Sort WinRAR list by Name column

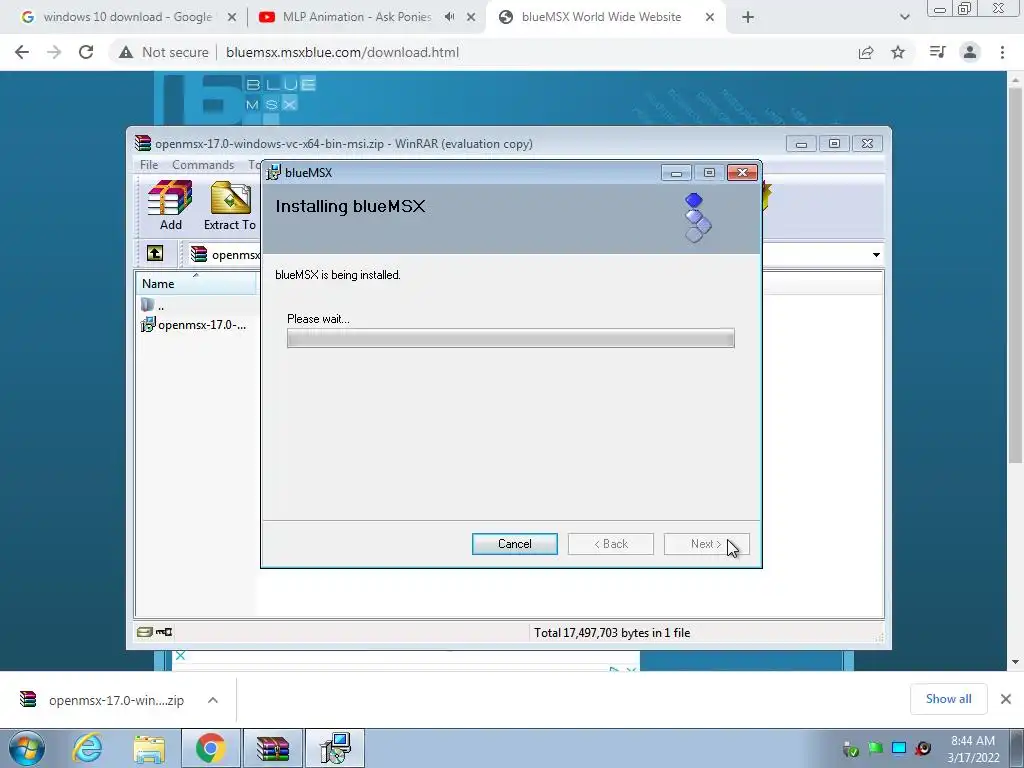pyautogui.click(x=196, y=283)
